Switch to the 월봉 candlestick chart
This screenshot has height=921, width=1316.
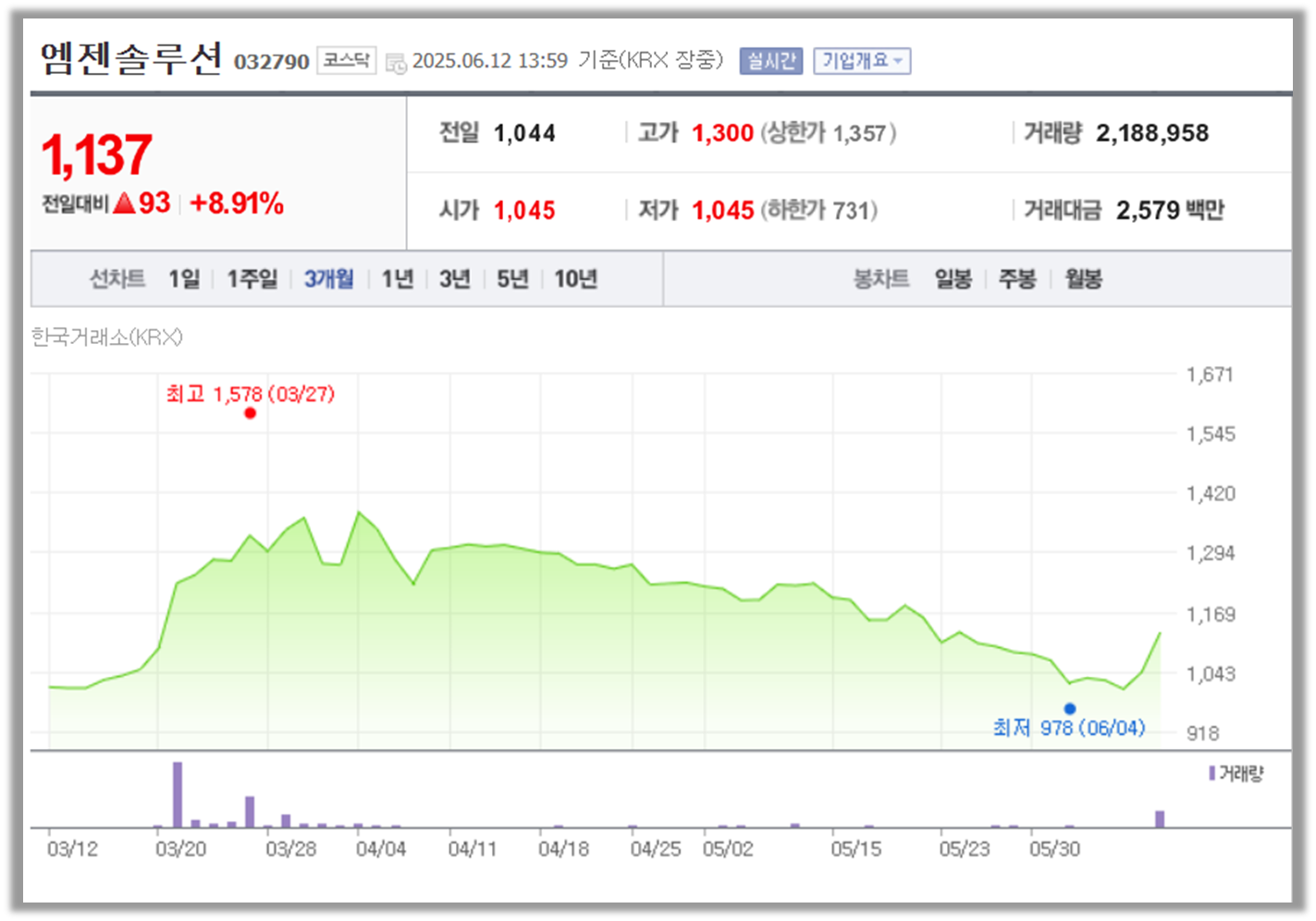coord(1084,278)
